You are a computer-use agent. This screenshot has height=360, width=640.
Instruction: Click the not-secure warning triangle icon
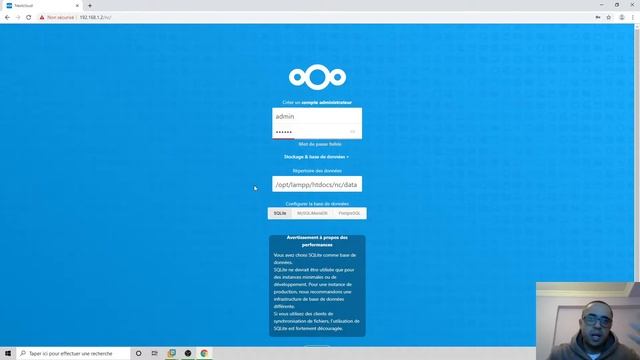point(42,18)
